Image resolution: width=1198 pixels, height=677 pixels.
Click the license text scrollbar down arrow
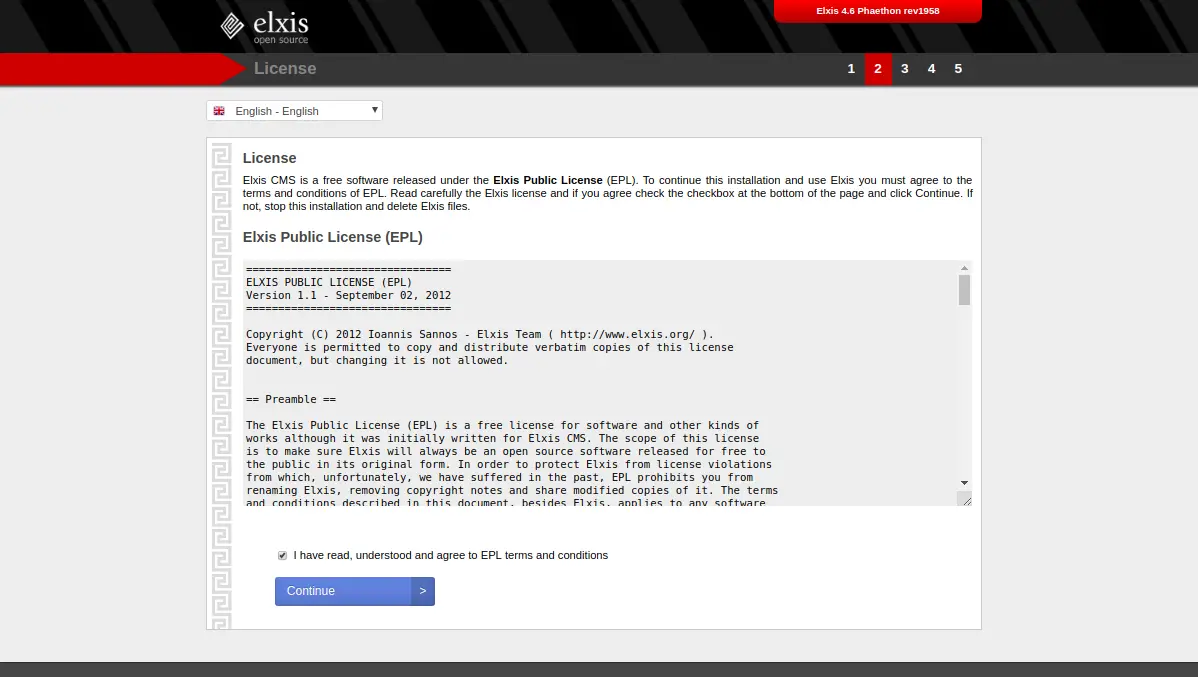(x=964, y=483)
